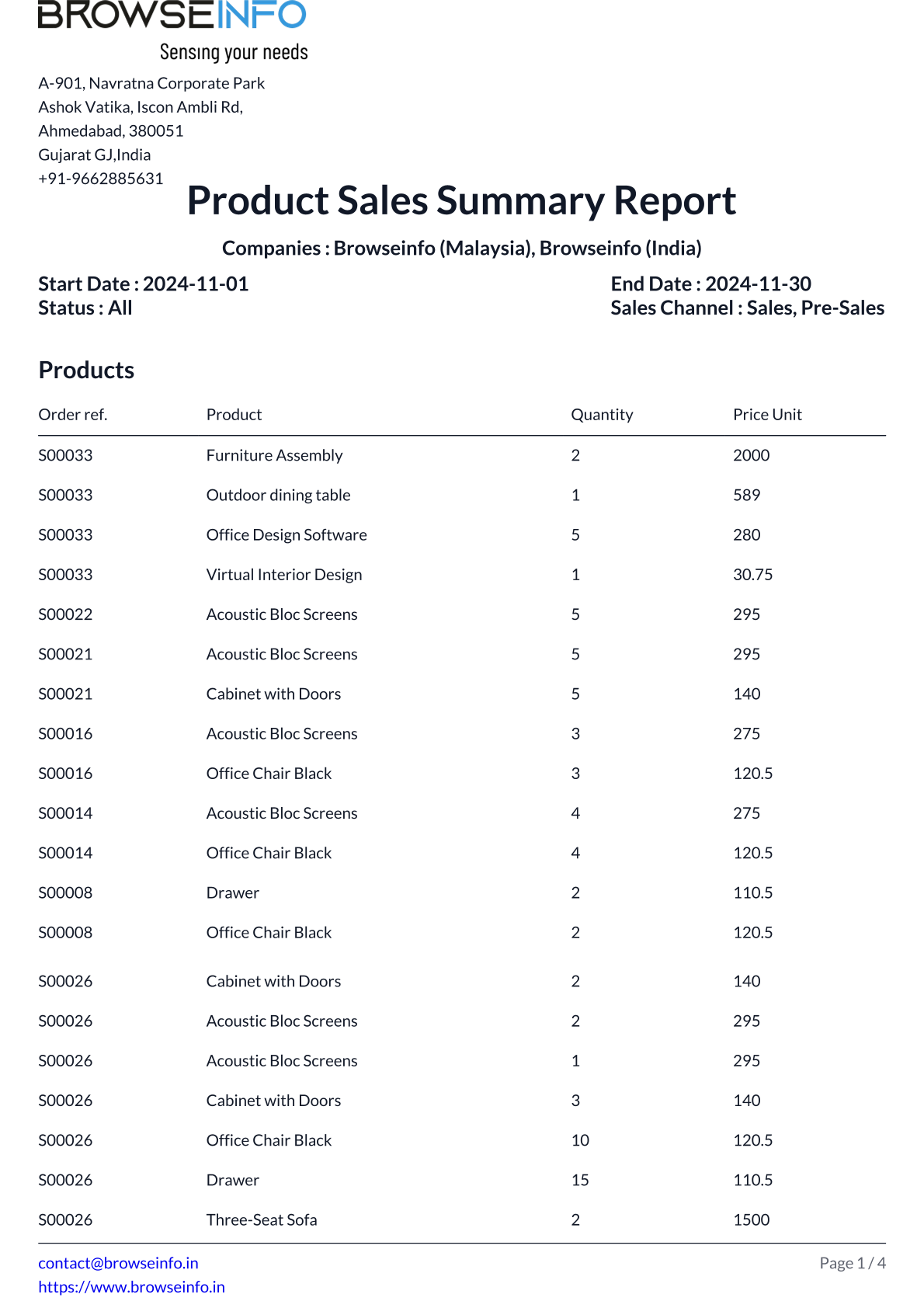The width and height of the screenshot is (924, 1308).
Task: Click the BrowseInfo logo at top
Action: tap(172, 30)
